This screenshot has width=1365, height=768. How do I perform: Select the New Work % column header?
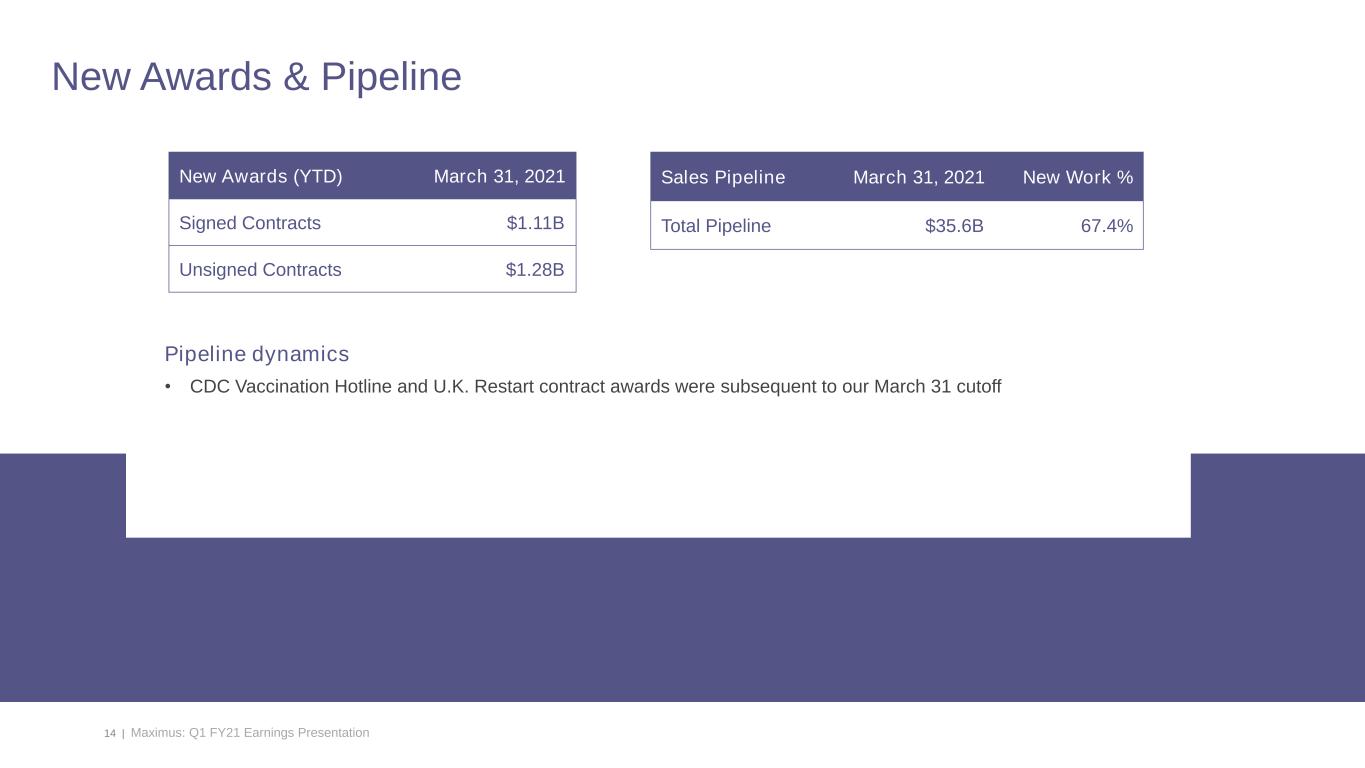pos(1077,177)
